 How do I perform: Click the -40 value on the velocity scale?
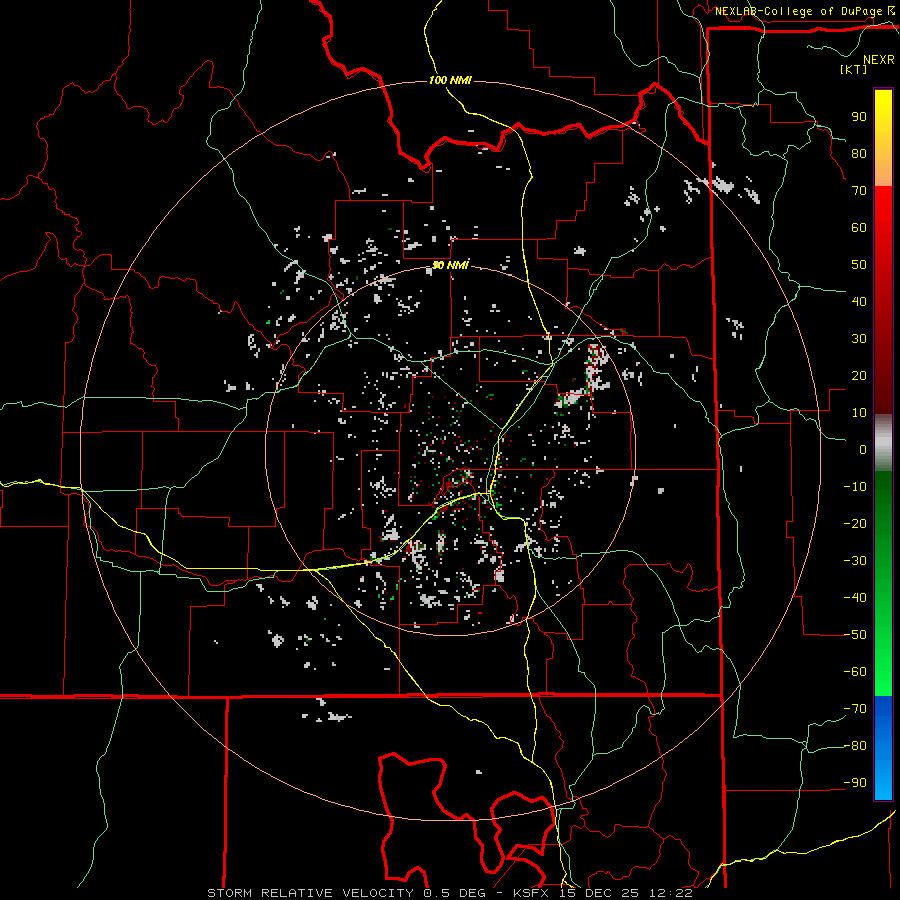pyautogui.click(x=855, y=598)
